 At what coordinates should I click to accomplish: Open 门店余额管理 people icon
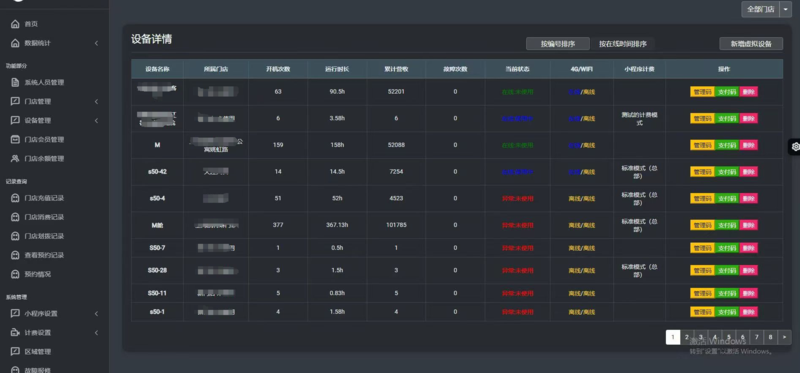pos(15,159)
